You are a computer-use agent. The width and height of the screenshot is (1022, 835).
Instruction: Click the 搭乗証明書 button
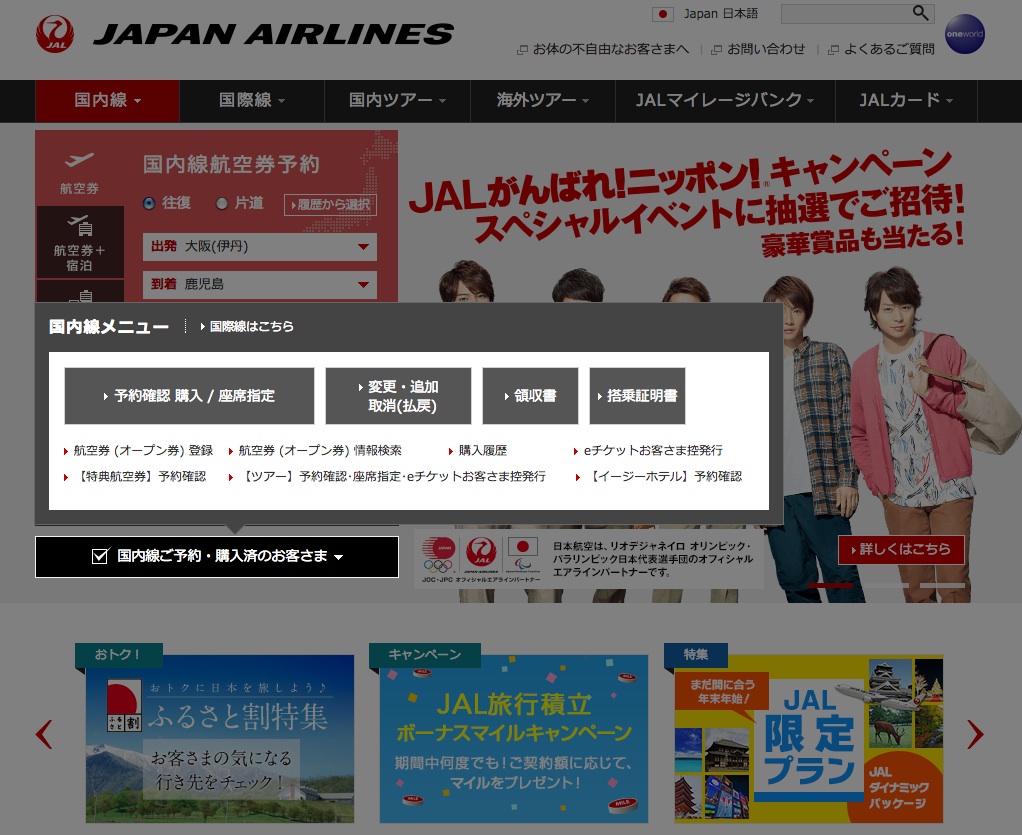[637, 396]
